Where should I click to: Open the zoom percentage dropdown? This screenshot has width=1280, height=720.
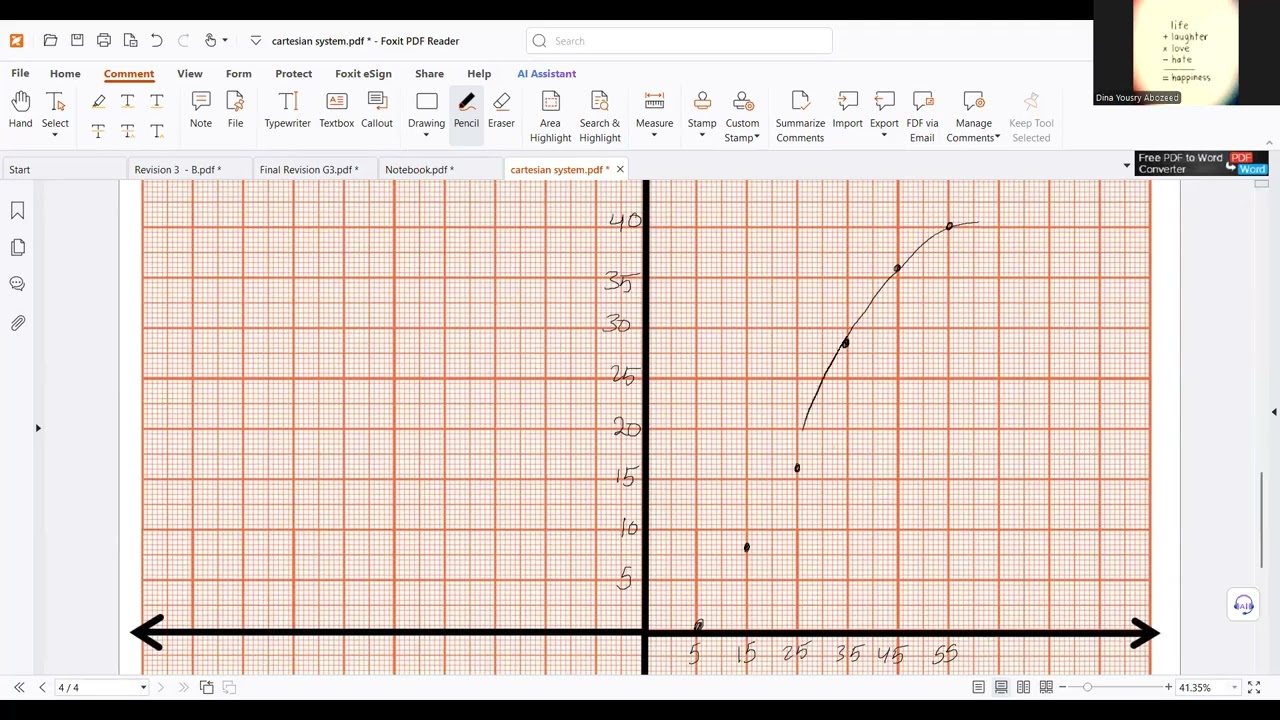pos(1234,687)
